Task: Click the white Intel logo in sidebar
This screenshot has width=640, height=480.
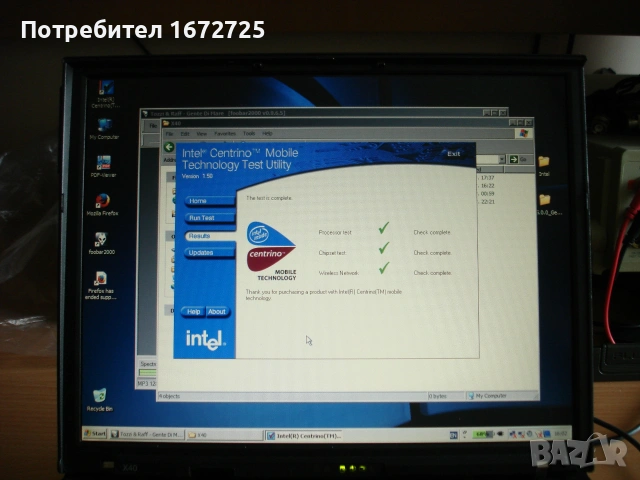Action: 205,340
